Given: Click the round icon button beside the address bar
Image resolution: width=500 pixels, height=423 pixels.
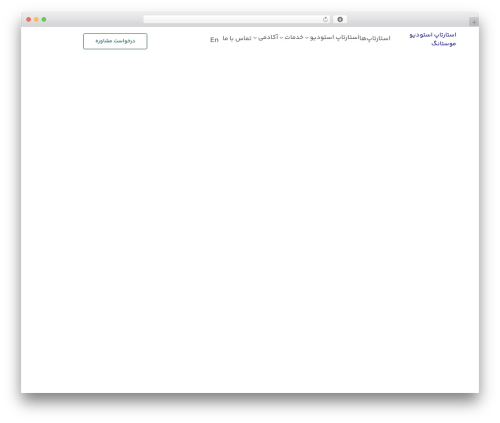Looking at the screenshot, I should click(340, 20).
